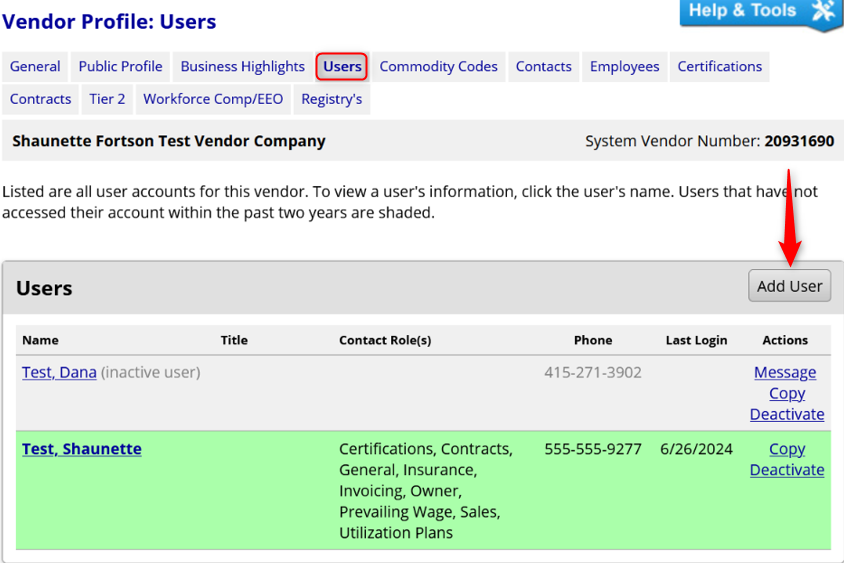Go to Workforce Comp/EEO tab
This screenshot has height=563, width=844.
pos(213,99)
